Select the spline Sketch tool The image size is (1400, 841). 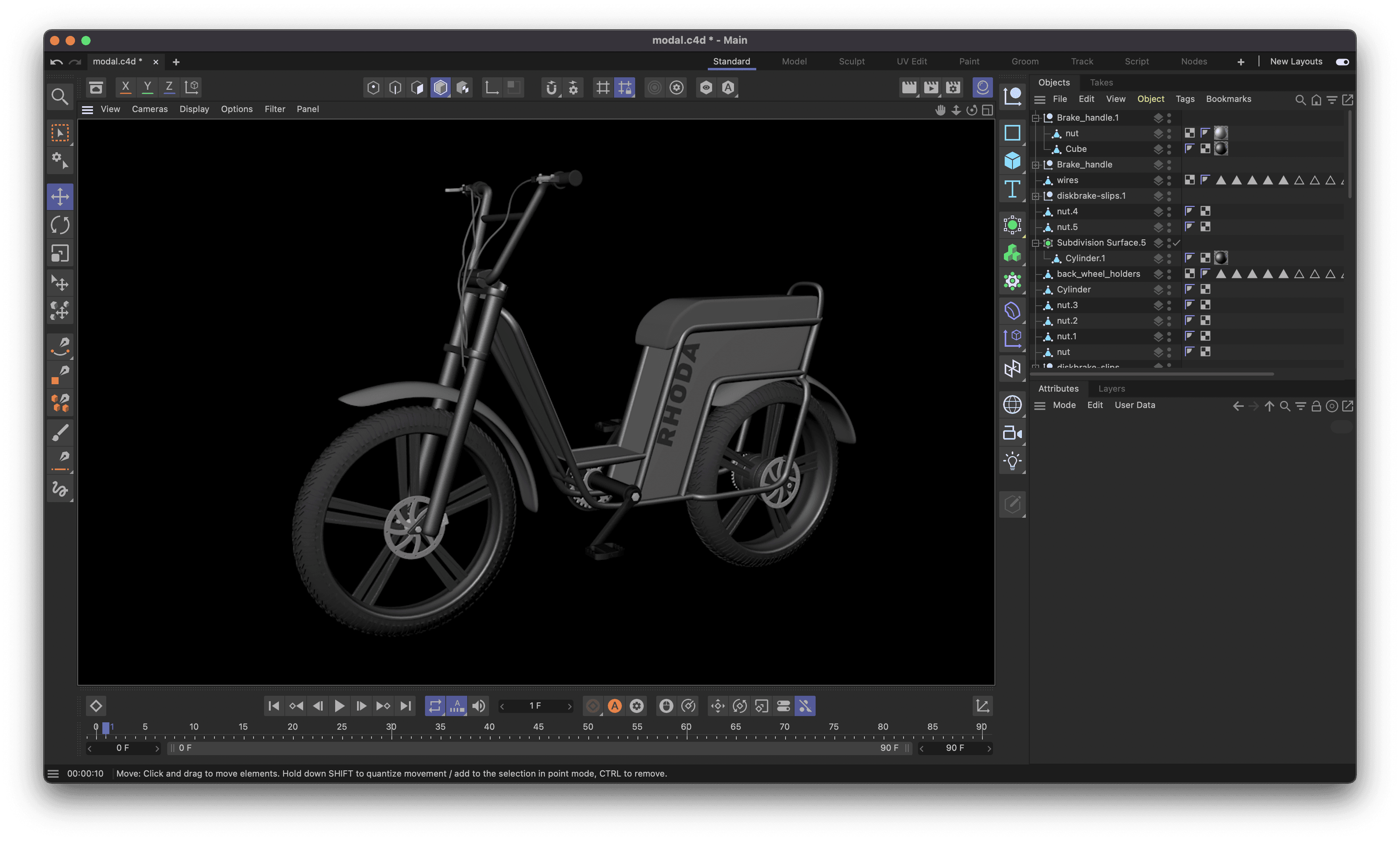pyautogui.click(x=59, y=488)
